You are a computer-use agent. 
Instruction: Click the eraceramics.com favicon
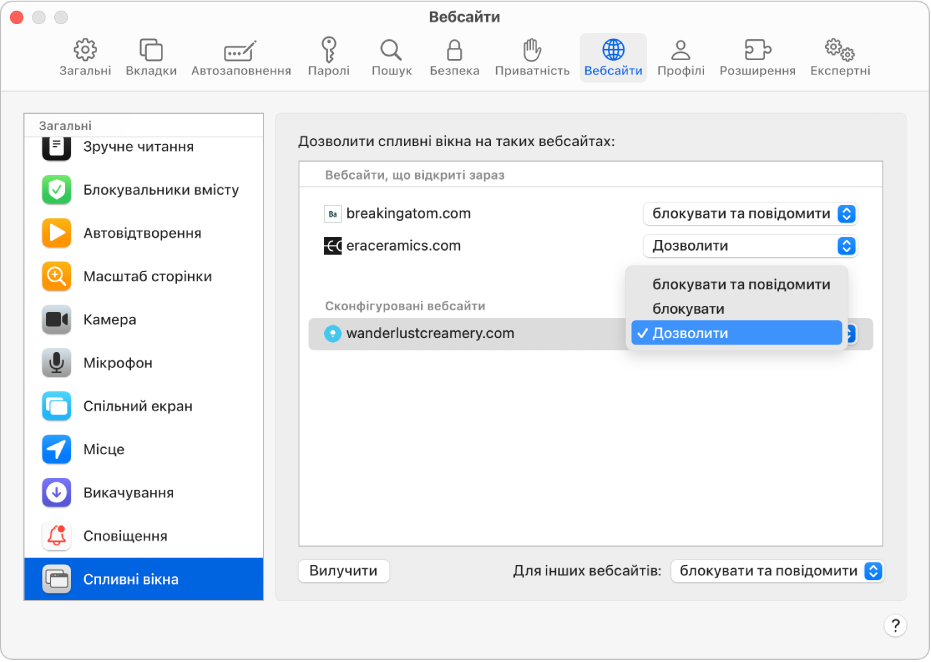[332, 246]
